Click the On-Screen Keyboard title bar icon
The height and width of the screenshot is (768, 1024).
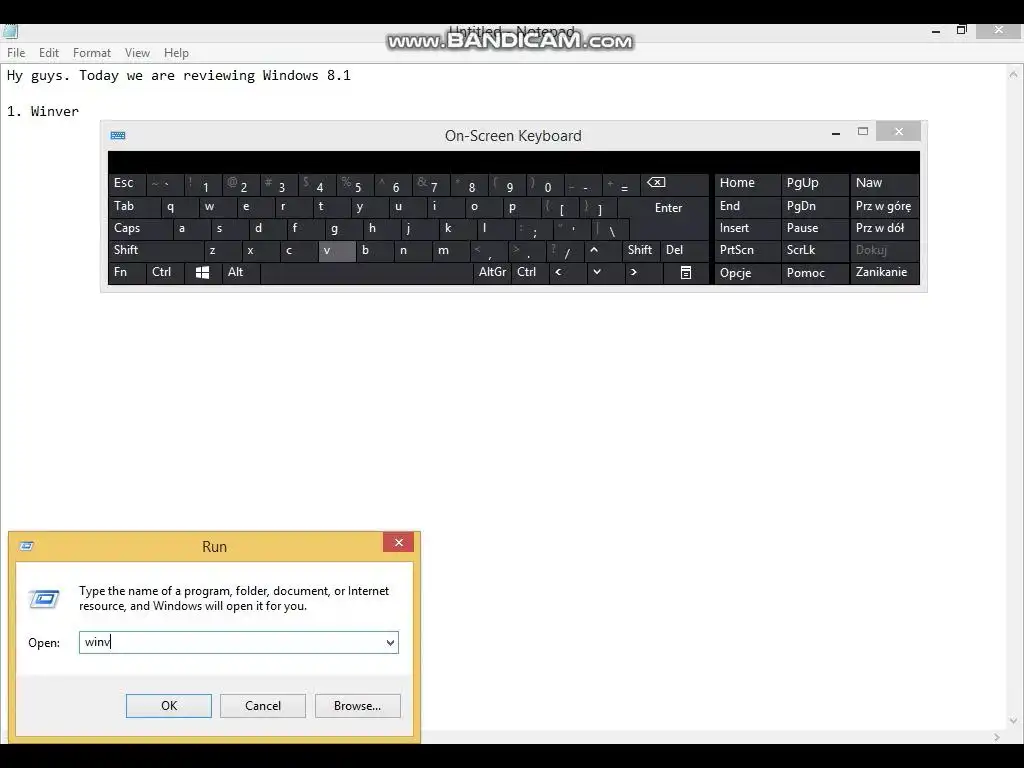click(118, 135)
